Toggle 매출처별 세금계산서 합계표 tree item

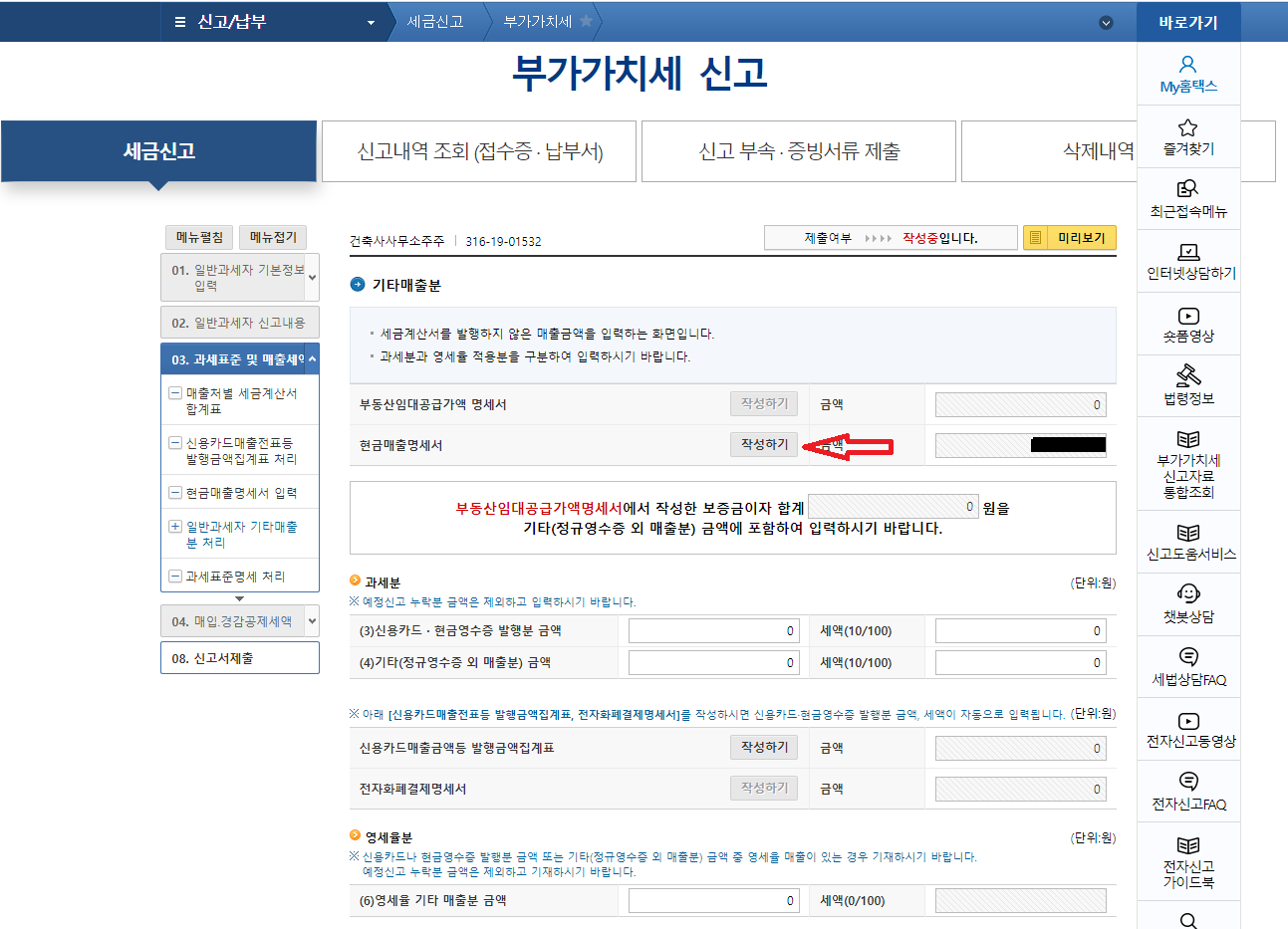pyautogui.click(x=175, y=393)
